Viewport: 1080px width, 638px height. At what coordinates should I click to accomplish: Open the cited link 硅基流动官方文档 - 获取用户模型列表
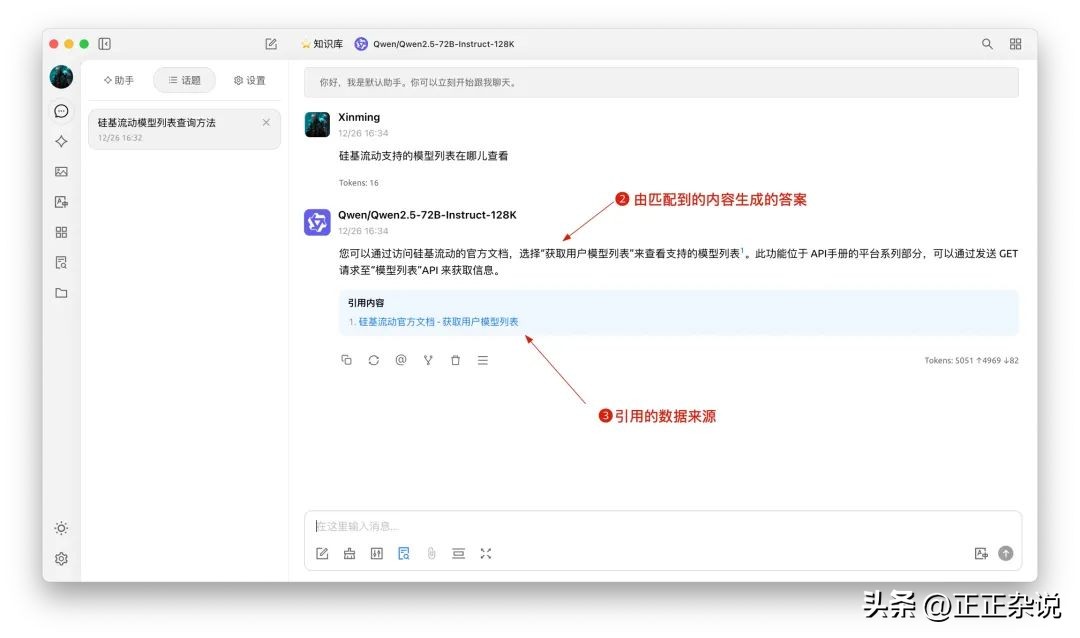pos(438,322)
